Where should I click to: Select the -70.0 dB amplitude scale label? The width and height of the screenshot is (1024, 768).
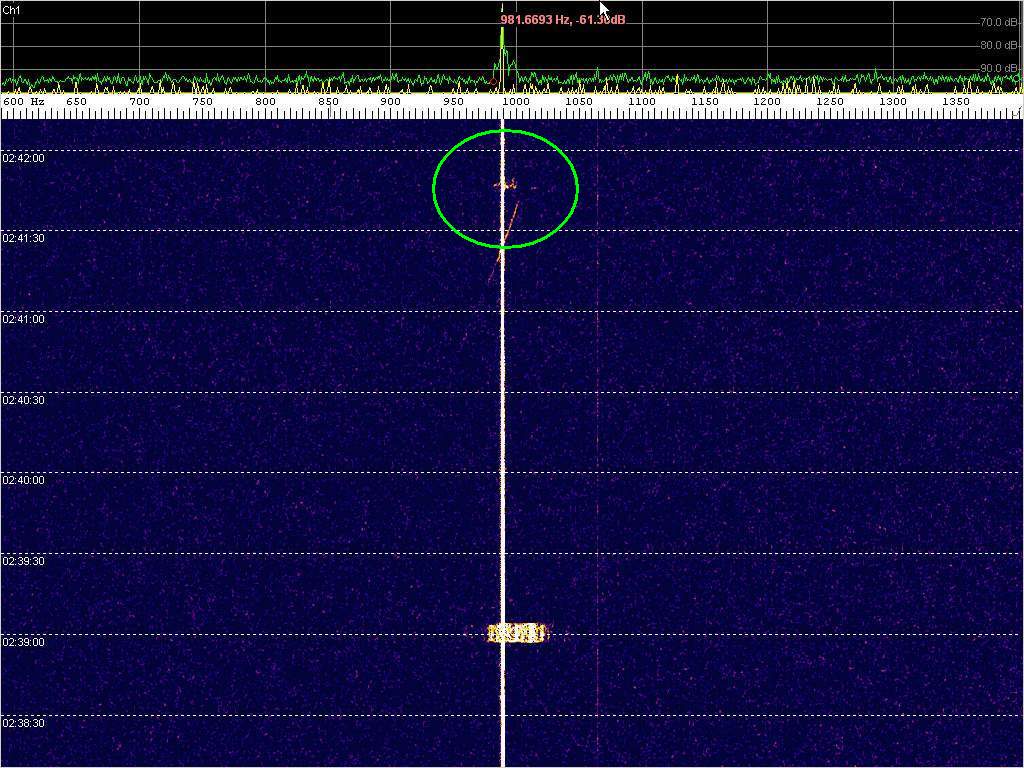coord(997,22)
